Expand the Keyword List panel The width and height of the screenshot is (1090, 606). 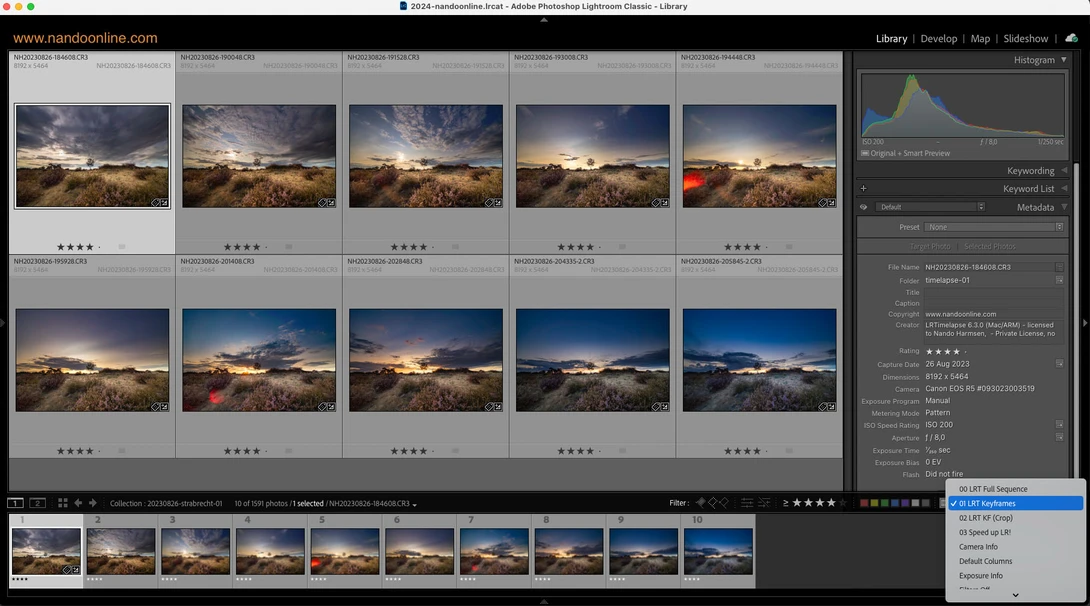(x=1064, y=188)
